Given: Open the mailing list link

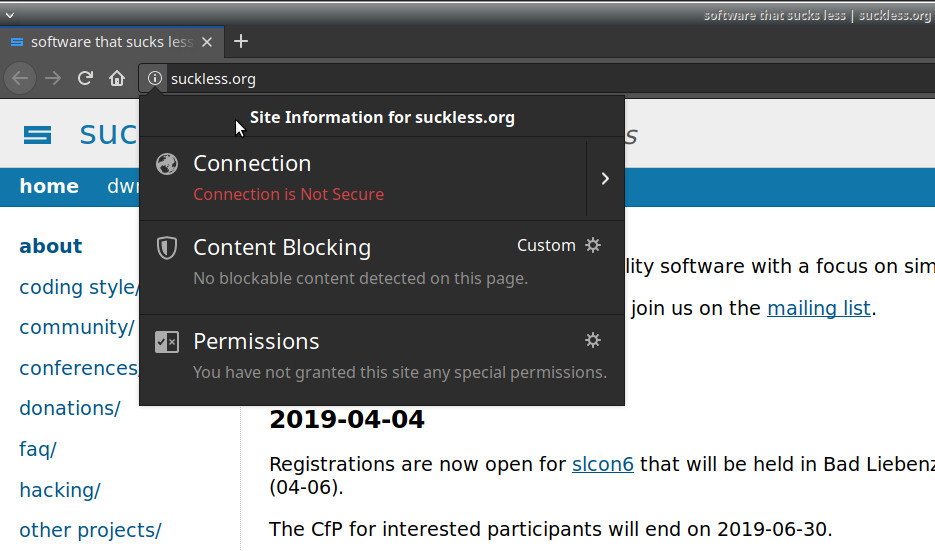Looking at the screenshot, I should pyautogui.click(x=818, y=308).
